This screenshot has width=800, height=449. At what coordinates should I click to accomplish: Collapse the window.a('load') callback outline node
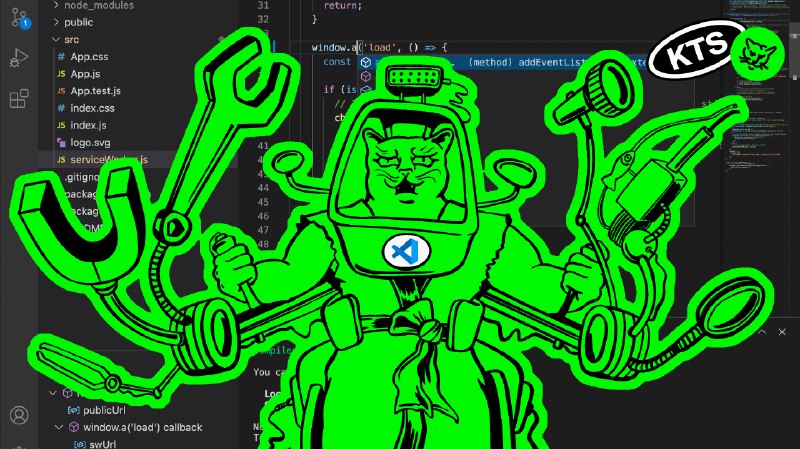59,428
